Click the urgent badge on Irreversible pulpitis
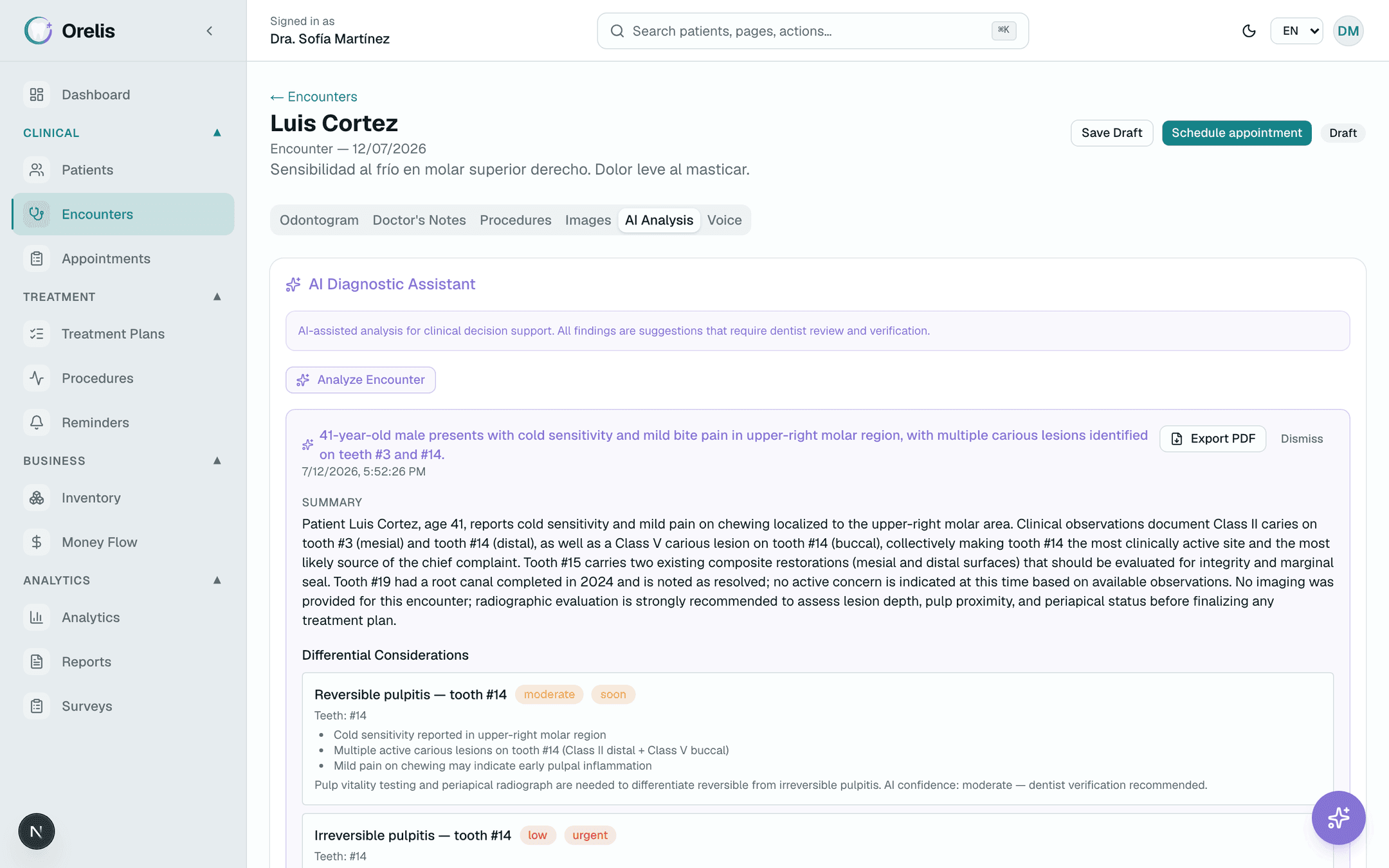Viewport: 1389px width, 868px height. click(590, 835)
